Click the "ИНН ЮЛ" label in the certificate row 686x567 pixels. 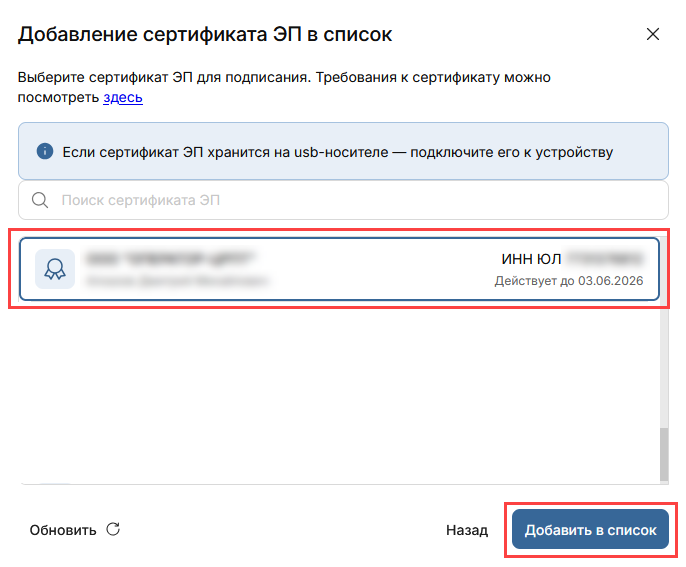coord(530,258)
